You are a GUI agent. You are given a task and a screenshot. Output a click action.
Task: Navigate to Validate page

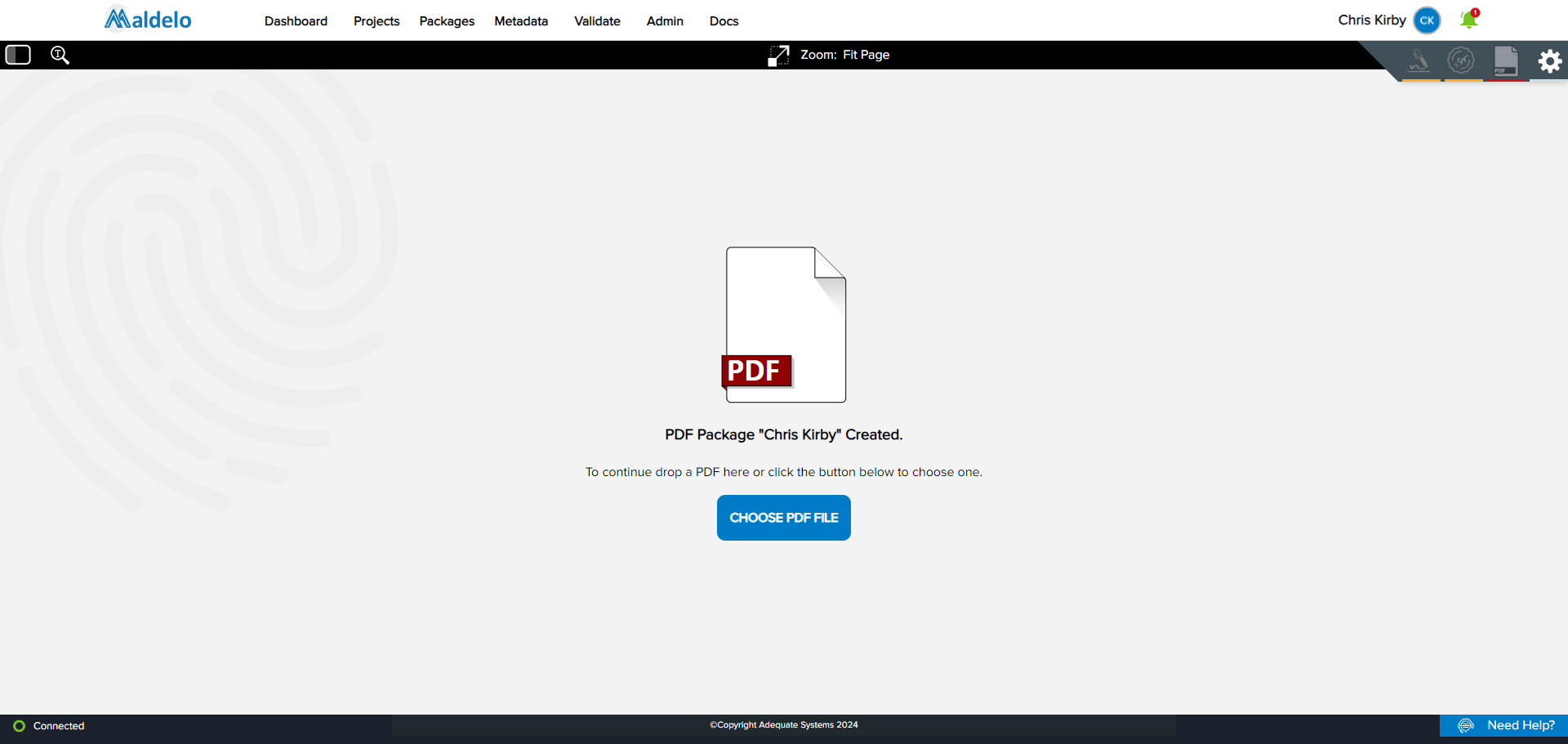pyautogui.click(x=597, y=21)
